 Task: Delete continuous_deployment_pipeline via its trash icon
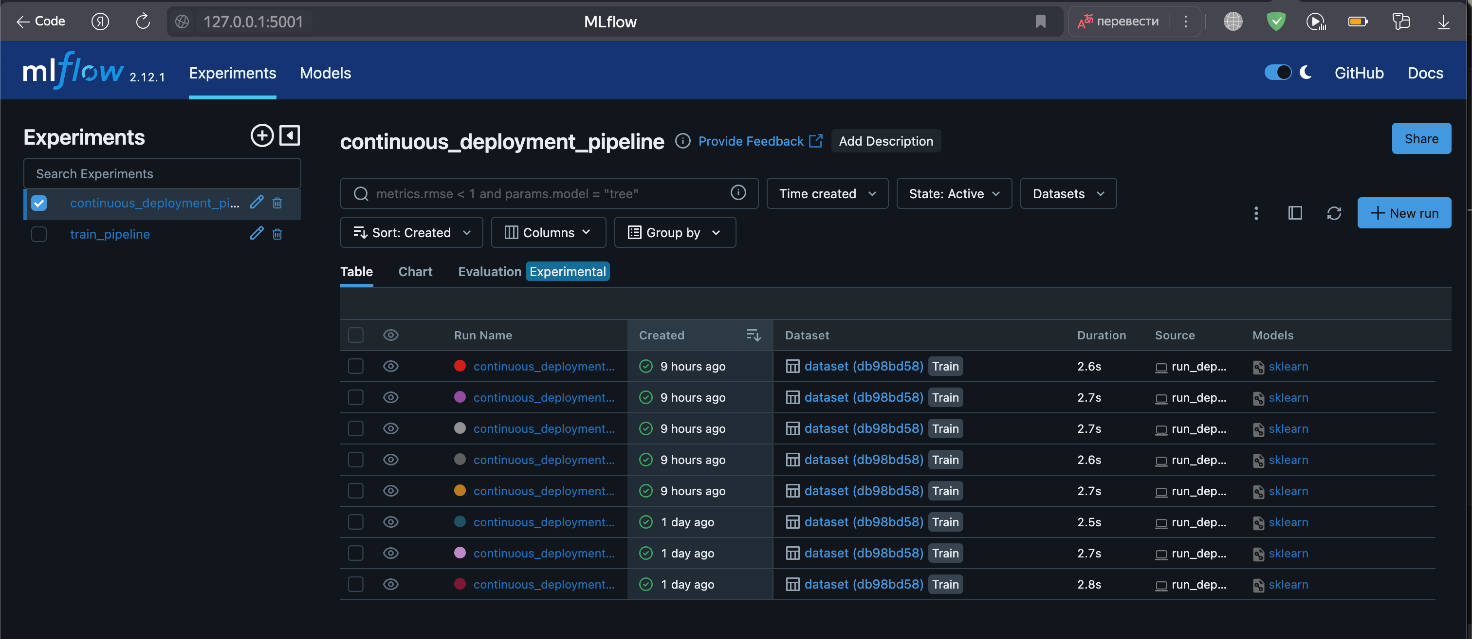point(277,202)
